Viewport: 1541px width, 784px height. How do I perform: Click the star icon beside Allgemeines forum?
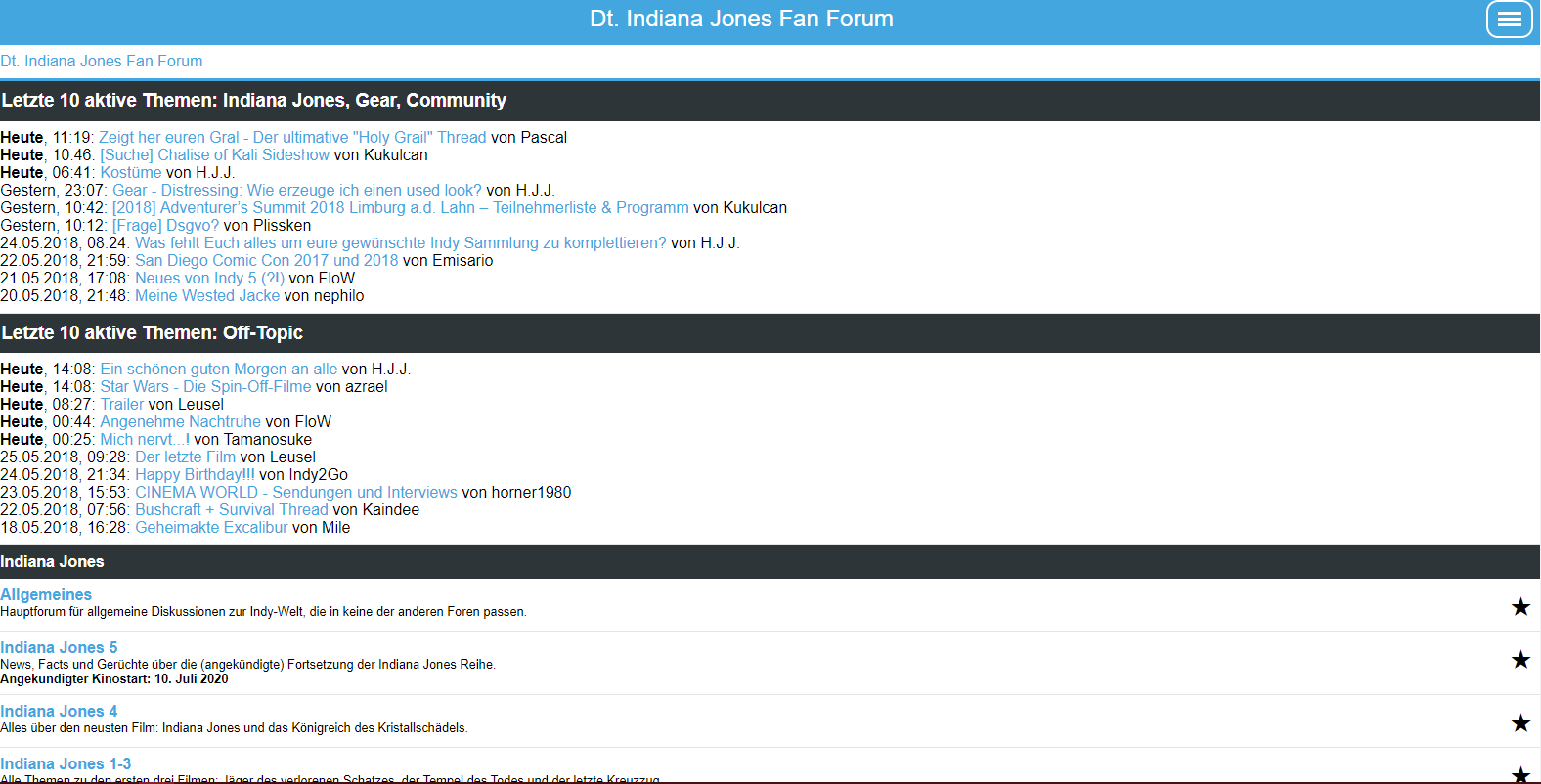(1519, 607)
